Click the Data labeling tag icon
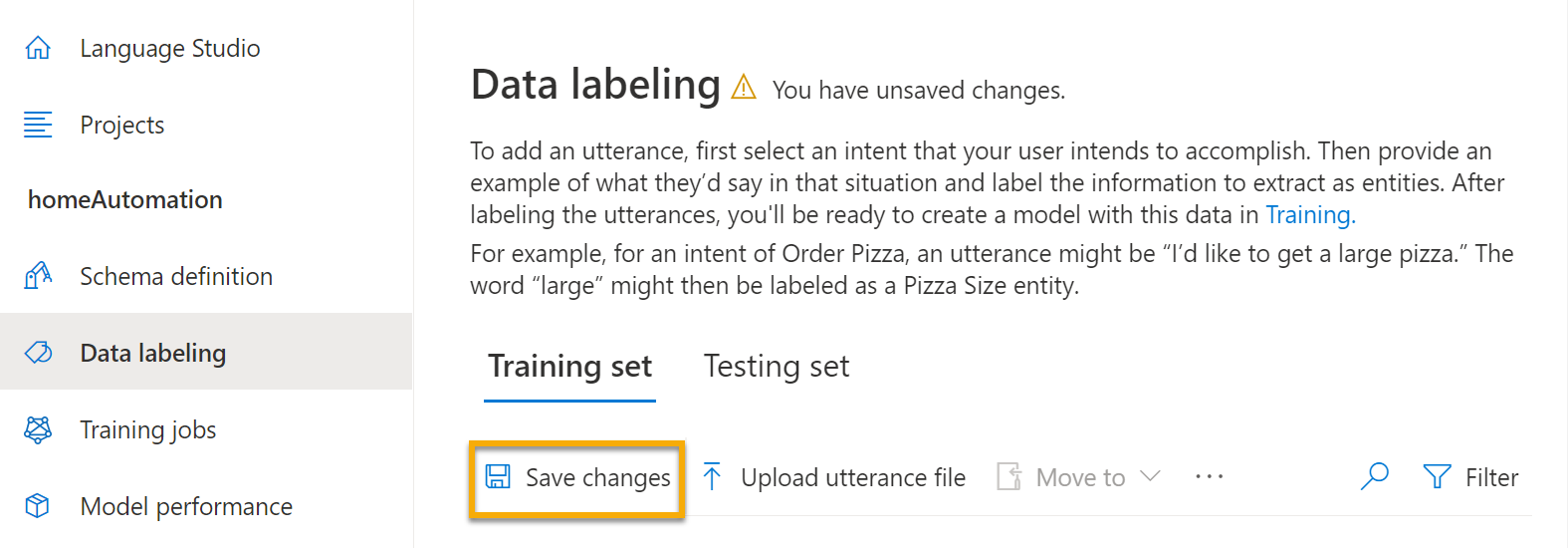The image size is (1568, 548). coord(38,353)
